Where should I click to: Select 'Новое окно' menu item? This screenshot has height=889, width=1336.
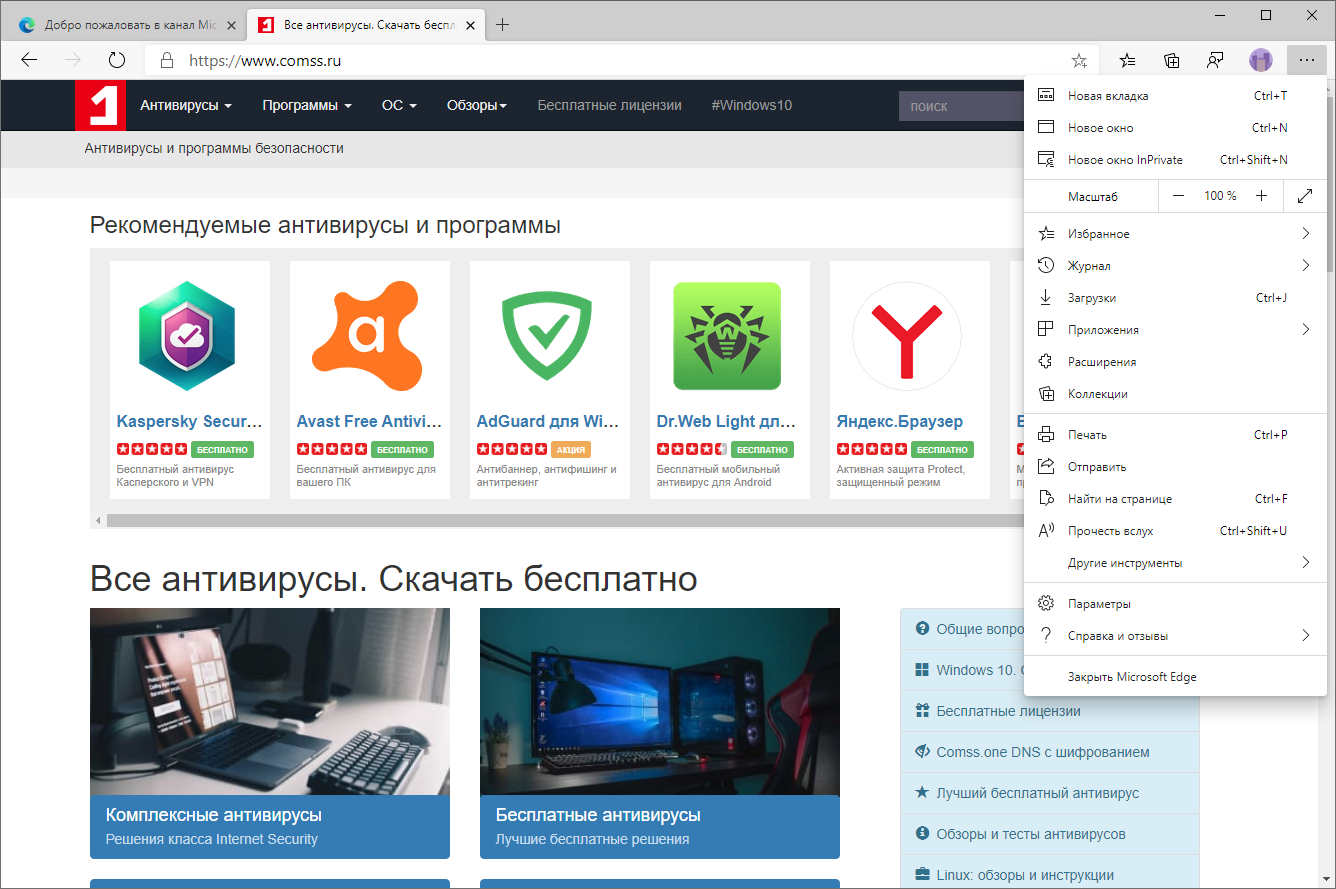(x=1175, y=128)
